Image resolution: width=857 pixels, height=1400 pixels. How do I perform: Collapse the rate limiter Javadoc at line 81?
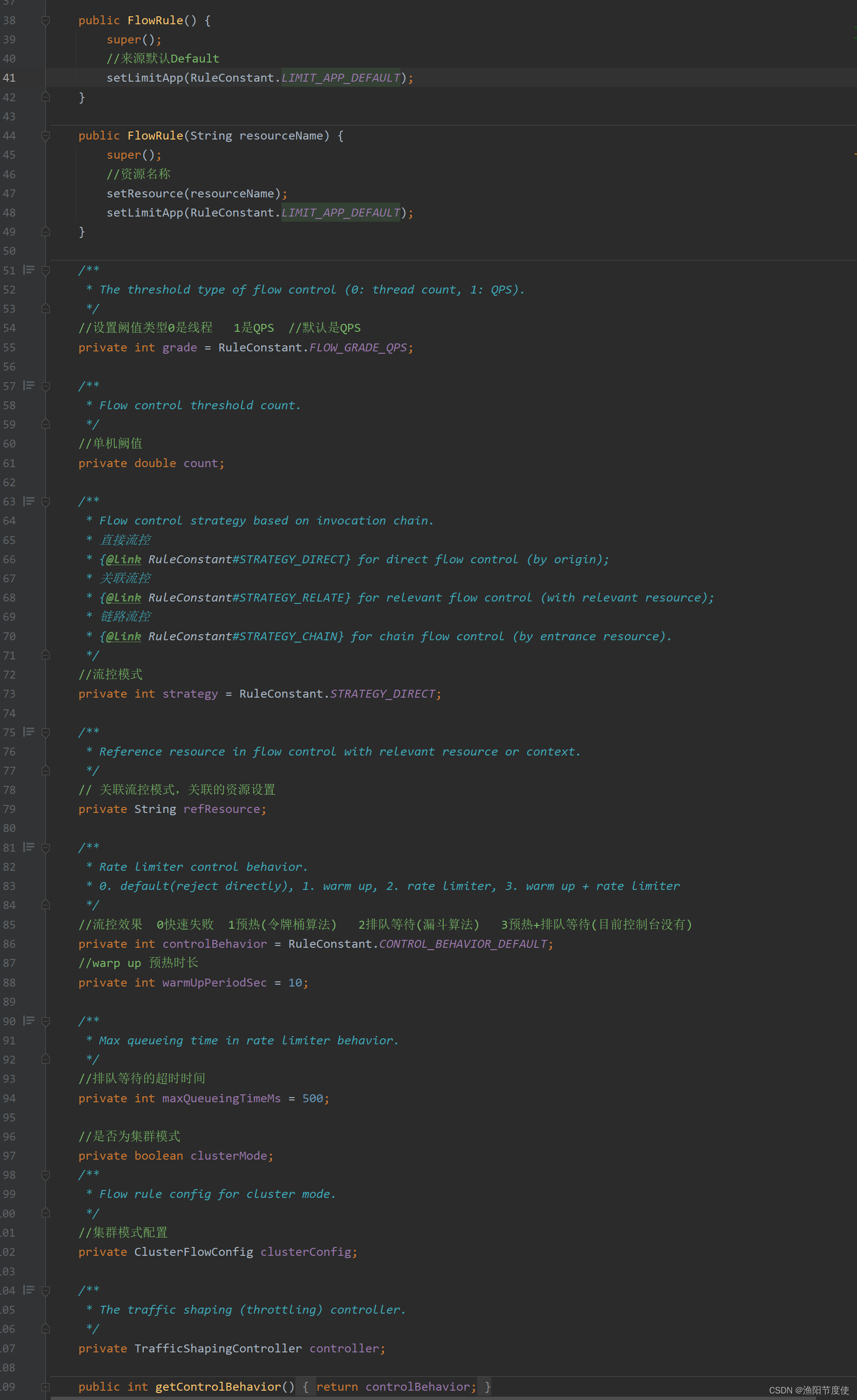(46, 848)
